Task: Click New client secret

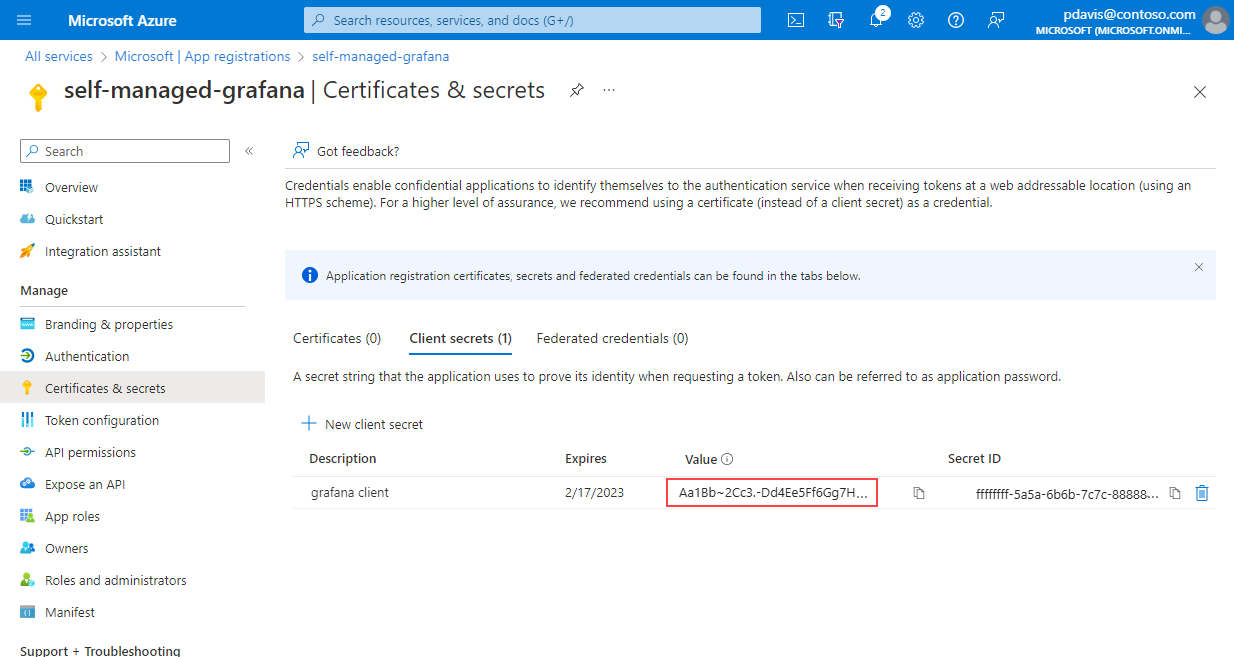Action: point(362,424)
